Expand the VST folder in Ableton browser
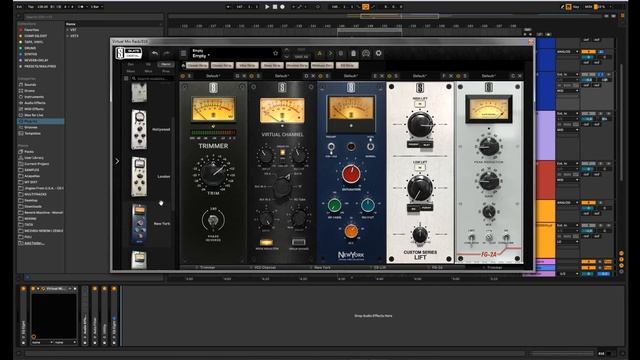Screen dimensions: 640x360 click(x=68, y=30)
